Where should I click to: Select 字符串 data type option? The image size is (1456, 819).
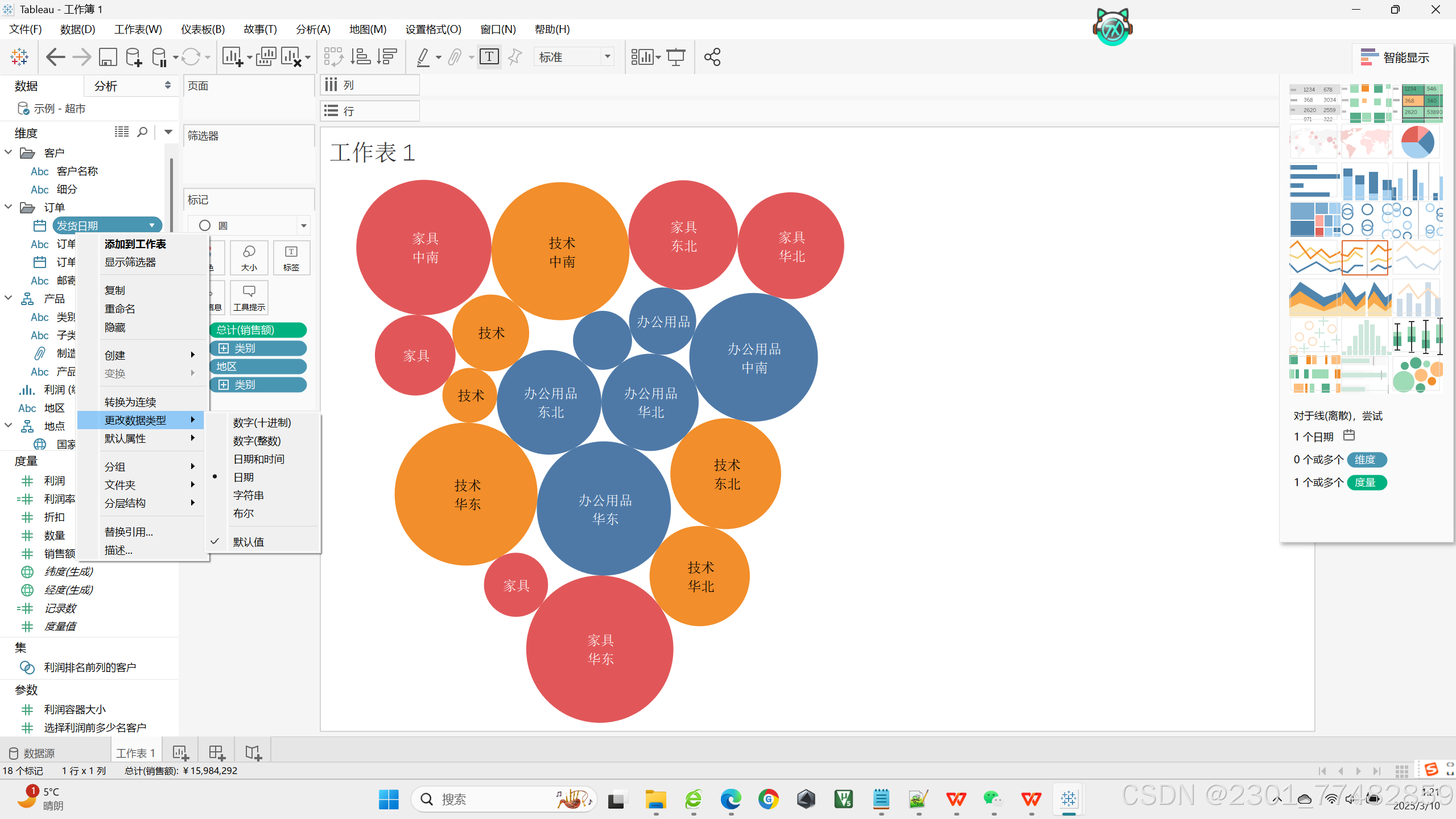point(249,495)
